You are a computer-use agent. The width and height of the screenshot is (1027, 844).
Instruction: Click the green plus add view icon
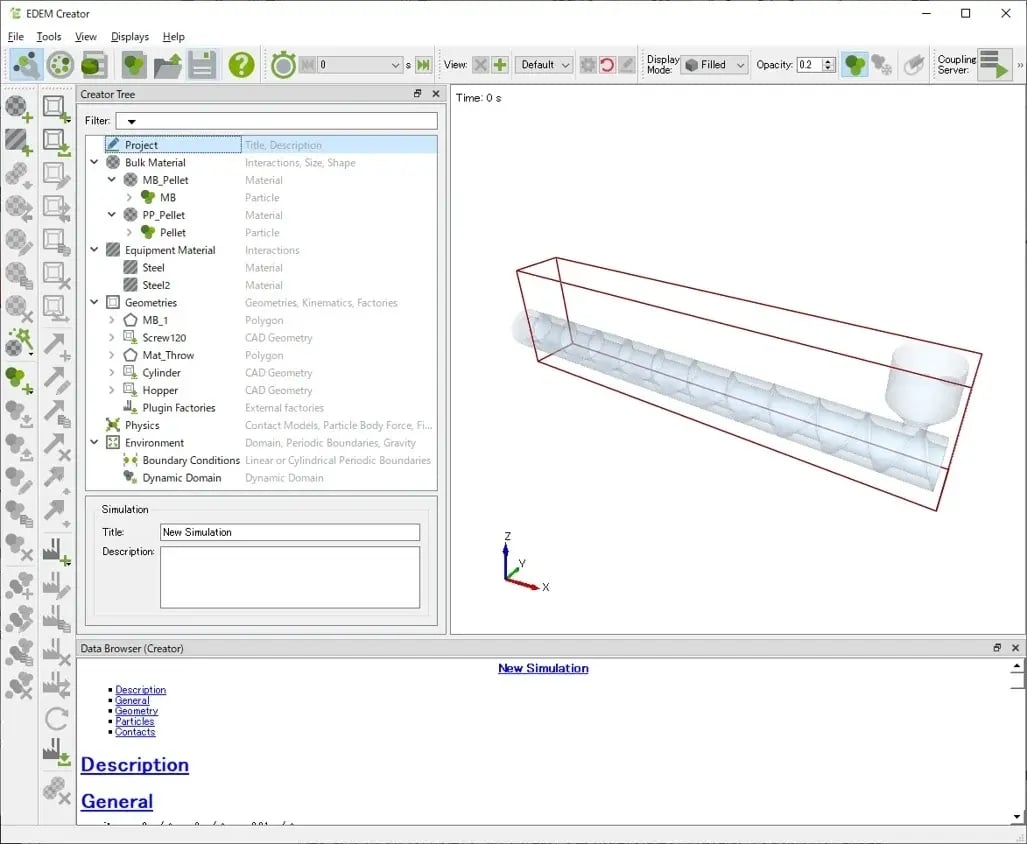[x=500, y=65]
